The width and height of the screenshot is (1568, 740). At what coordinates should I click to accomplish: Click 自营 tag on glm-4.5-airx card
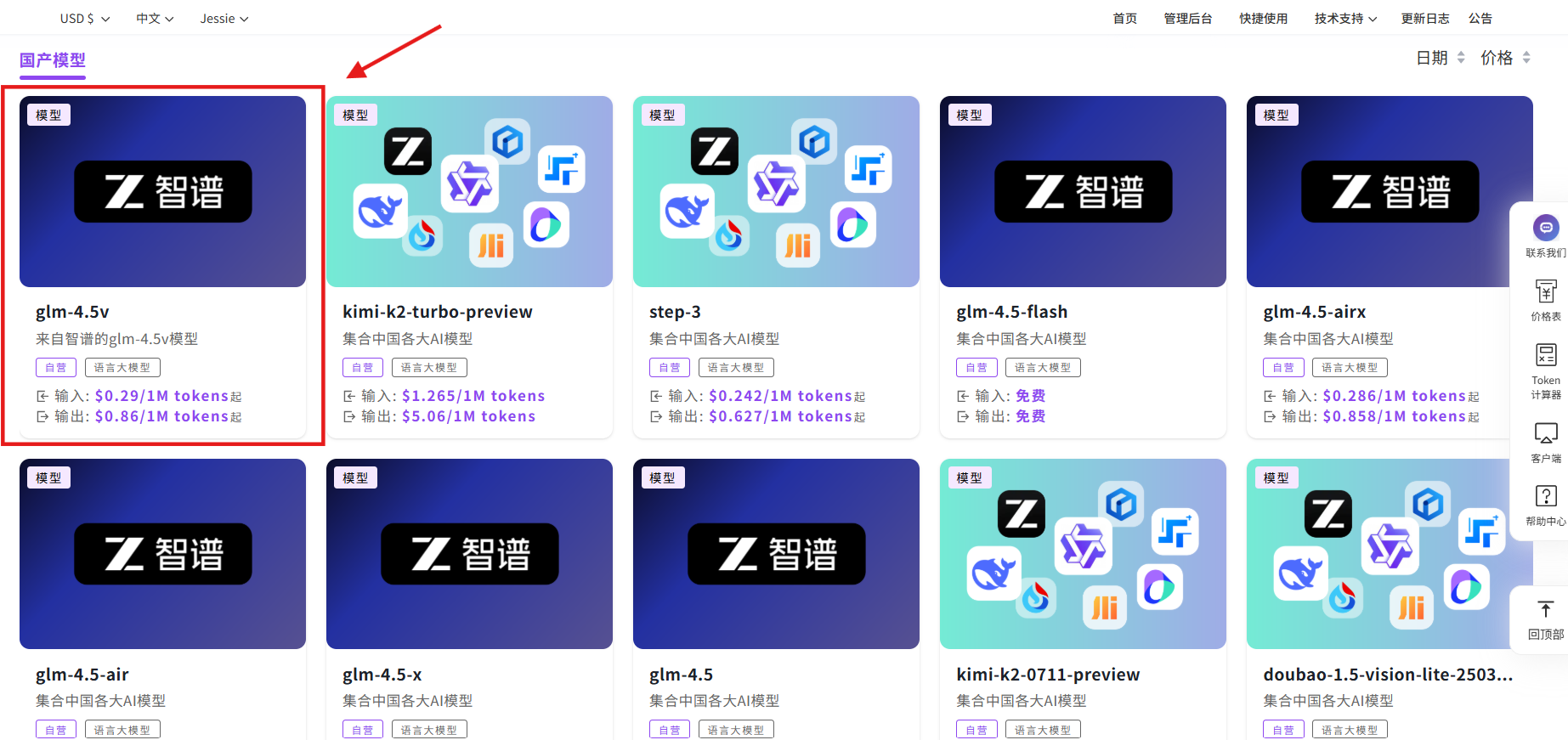(x=1283, y=368)
